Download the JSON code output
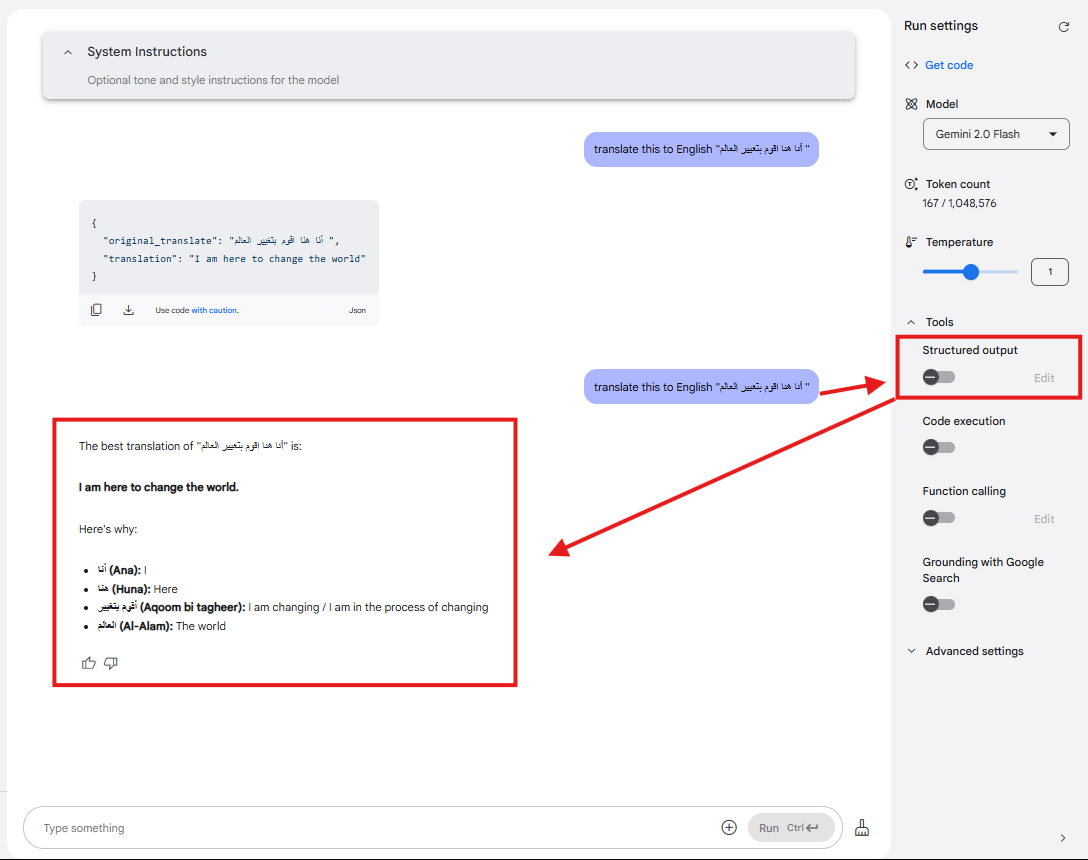 [x=128, y=310]
